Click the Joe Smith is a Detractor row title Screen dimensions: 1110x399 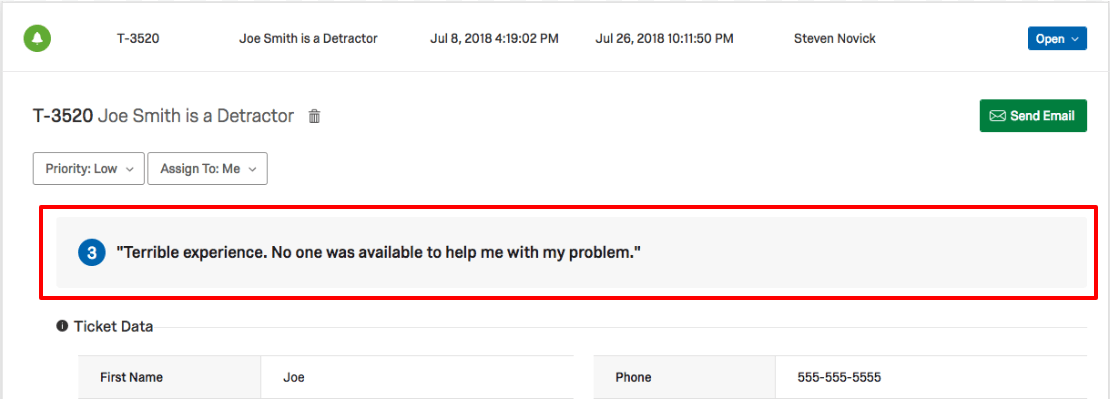tap(308, 38)
